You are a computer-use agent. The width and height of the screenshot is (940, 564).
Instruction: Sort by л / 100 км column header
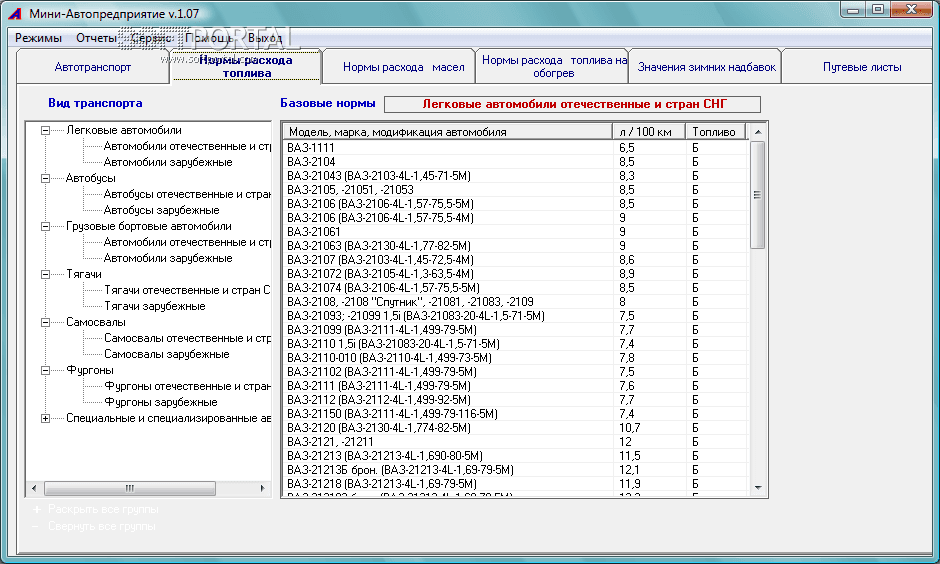649,132
